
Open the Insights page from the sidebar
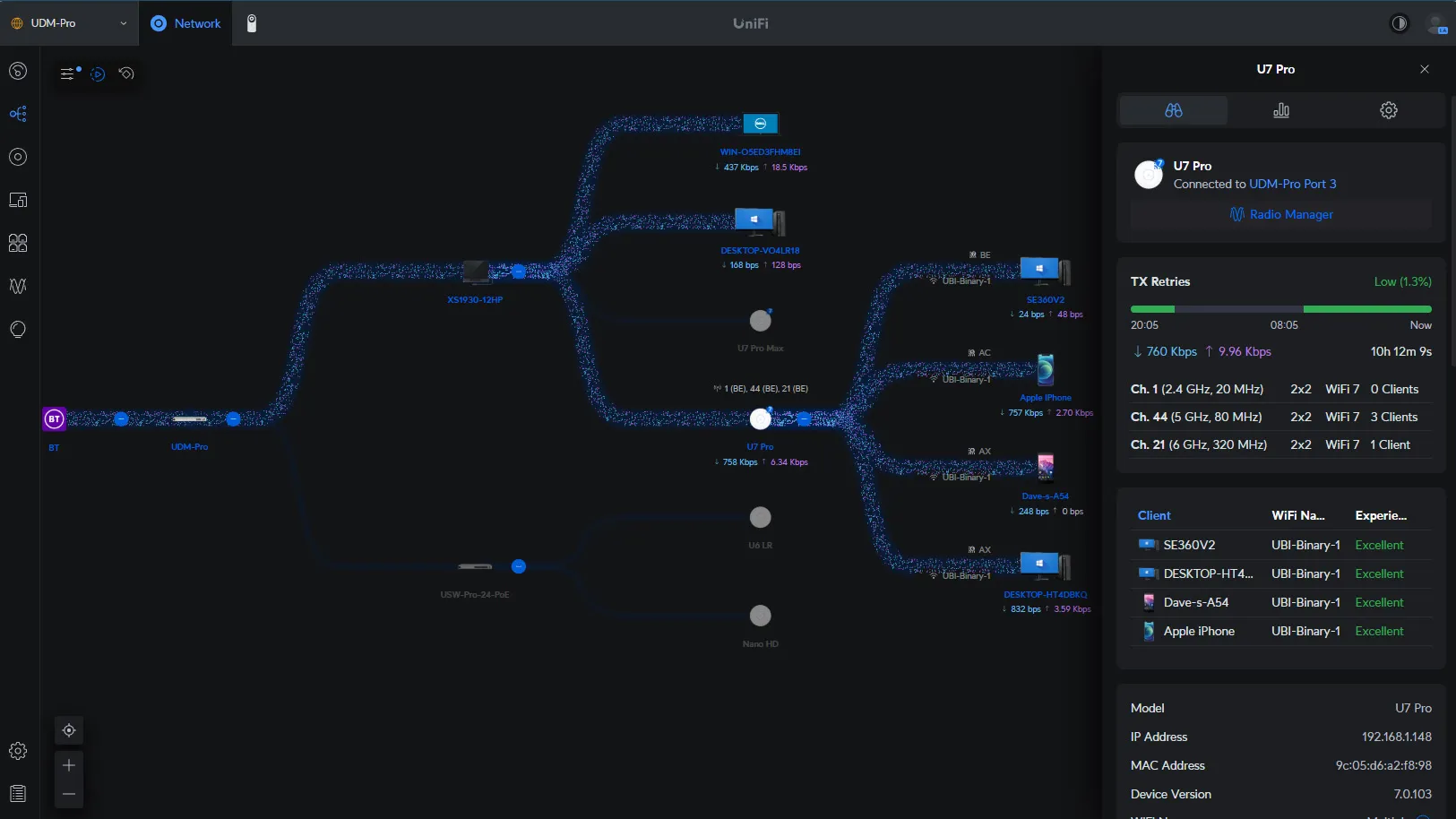click(x=18, y=330)
